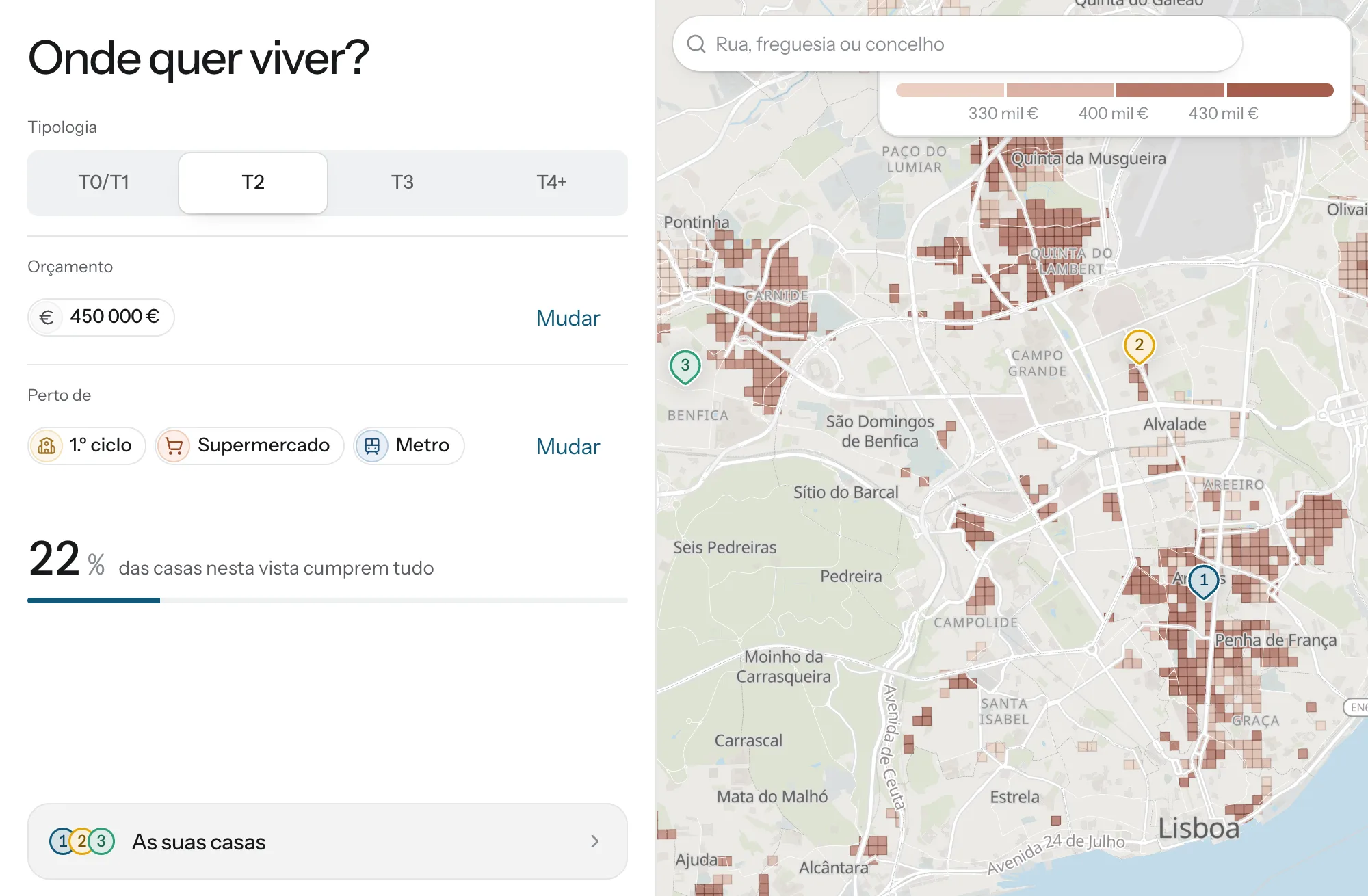Click the 22% match progress bar

328,601
